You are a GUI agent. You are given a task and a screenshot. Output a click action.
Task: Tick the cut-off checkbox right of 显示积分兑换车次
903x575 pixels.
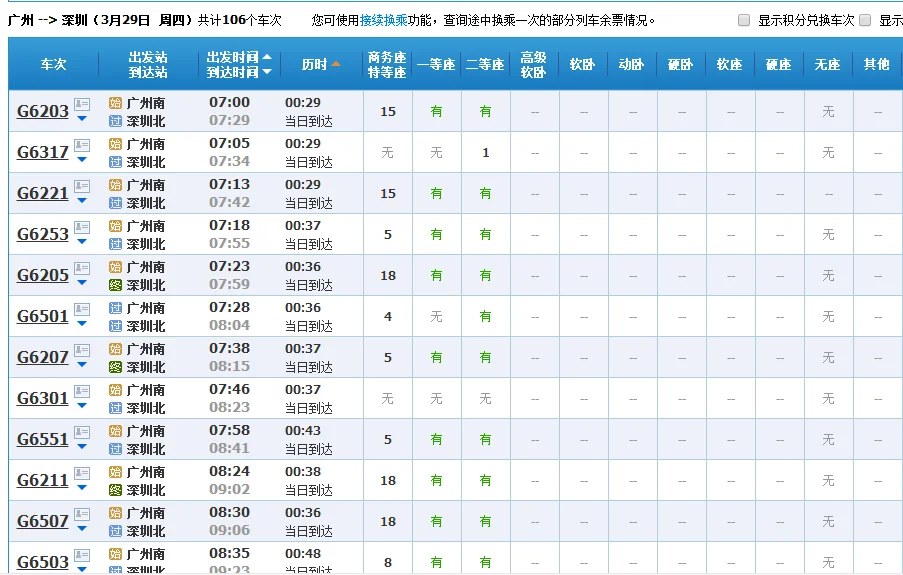pyautogui.click(x=865, y=20)
